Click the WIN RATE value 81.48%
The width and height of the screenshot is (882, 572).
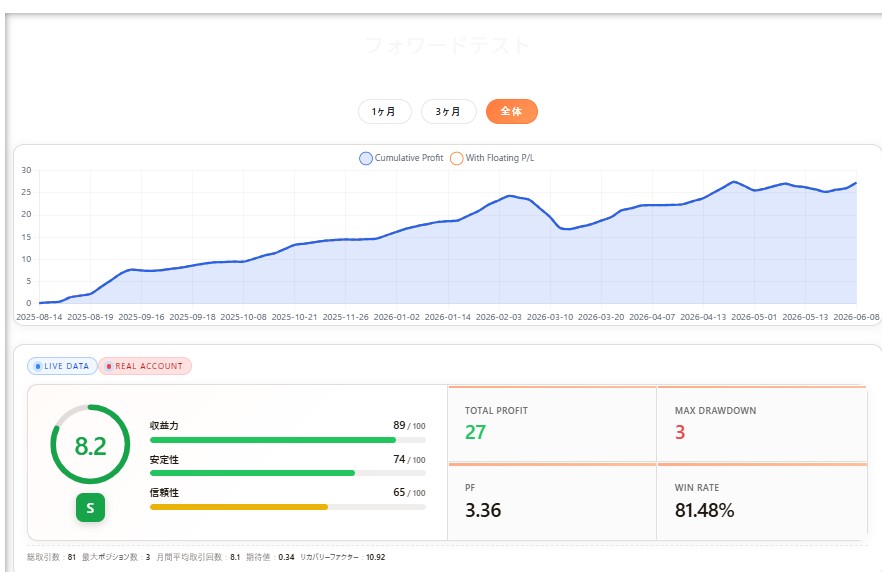click(x=704, y=510)
